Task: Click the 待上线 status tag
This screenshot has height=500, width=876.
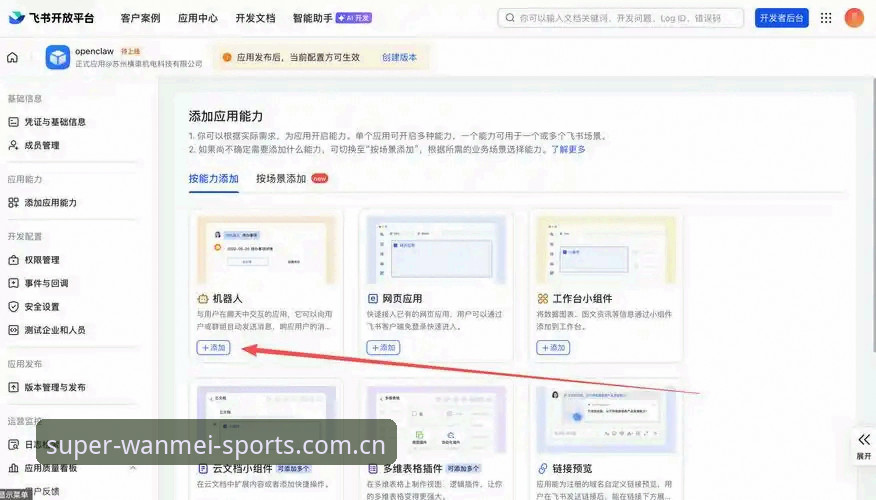Action: [x=131, y=51]
